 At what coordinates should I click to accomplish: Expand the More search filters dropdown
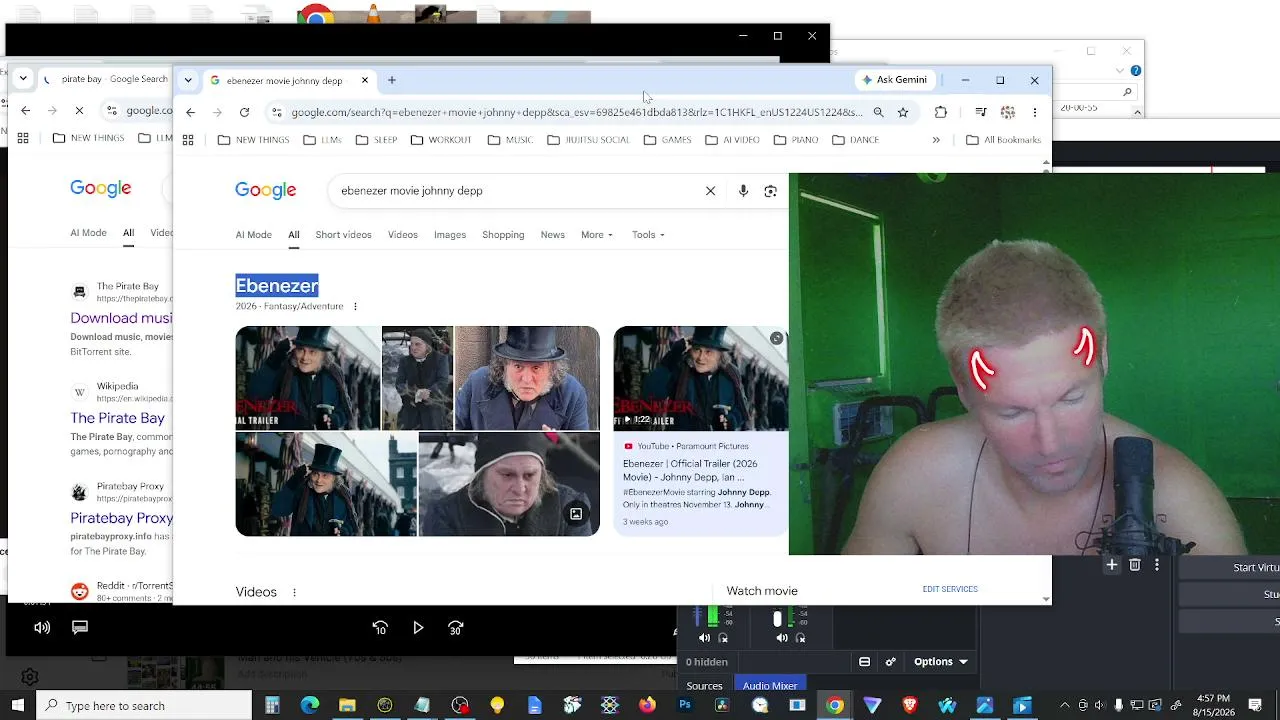[x=597, y=235]
